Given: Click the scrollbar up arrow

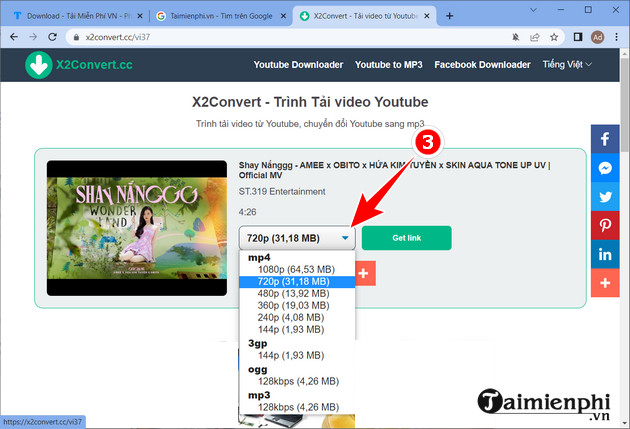Looking at the screenshot, I should 624,53.
